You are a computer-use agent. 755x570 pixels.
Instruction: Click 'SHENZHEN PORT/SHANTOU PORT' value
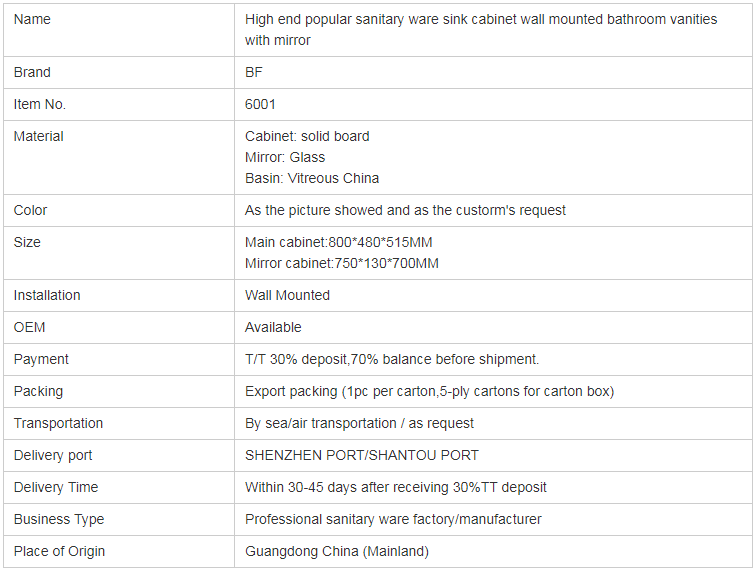point(362,455)
